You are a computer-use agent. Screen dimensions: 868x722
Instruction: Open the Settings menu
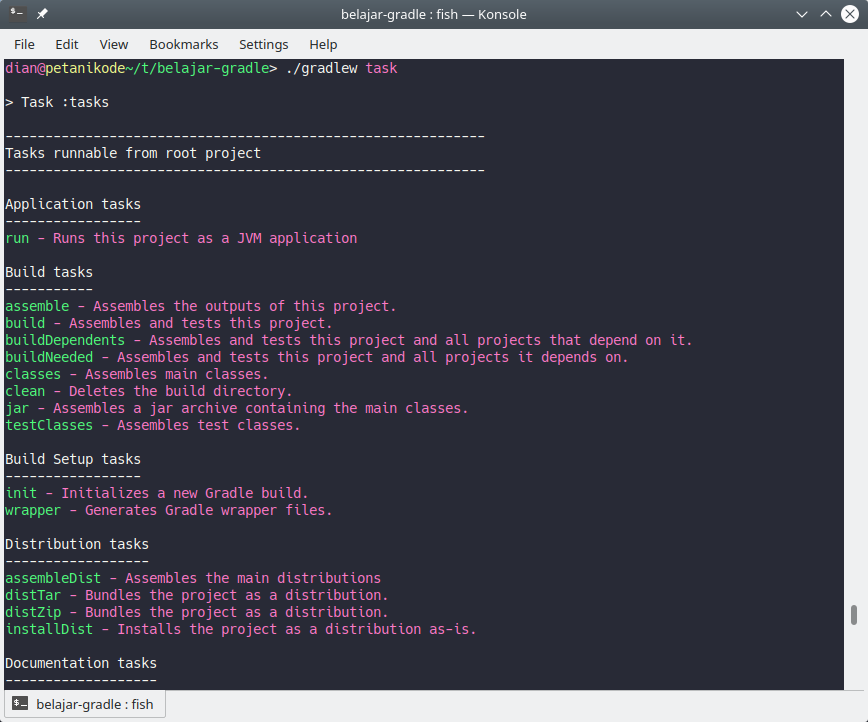263,44
